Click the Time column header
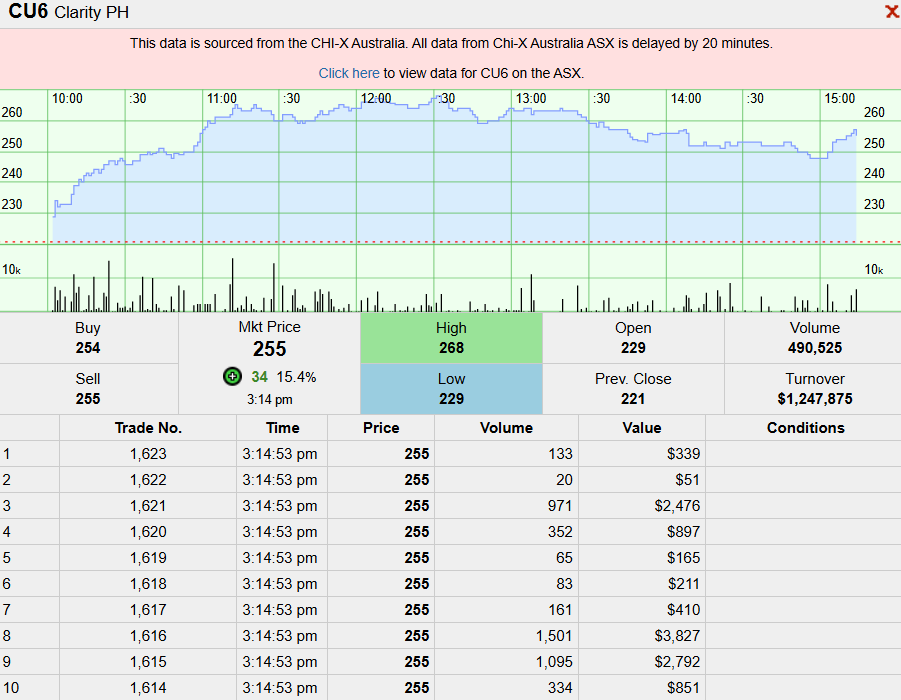Screen dimensions: 901x700 click(x=282, y=428)
